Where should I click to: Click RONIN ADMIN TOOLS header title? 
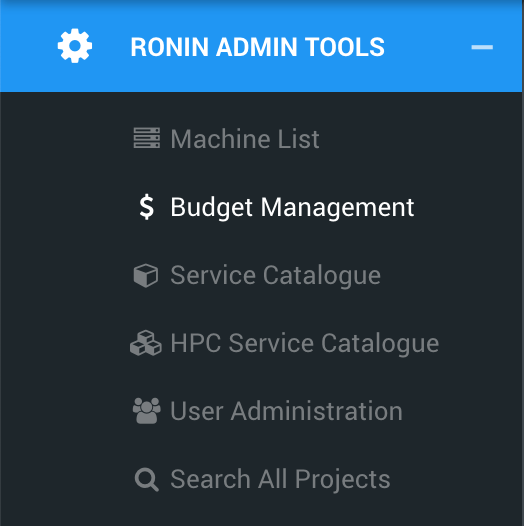coord(258,47)
